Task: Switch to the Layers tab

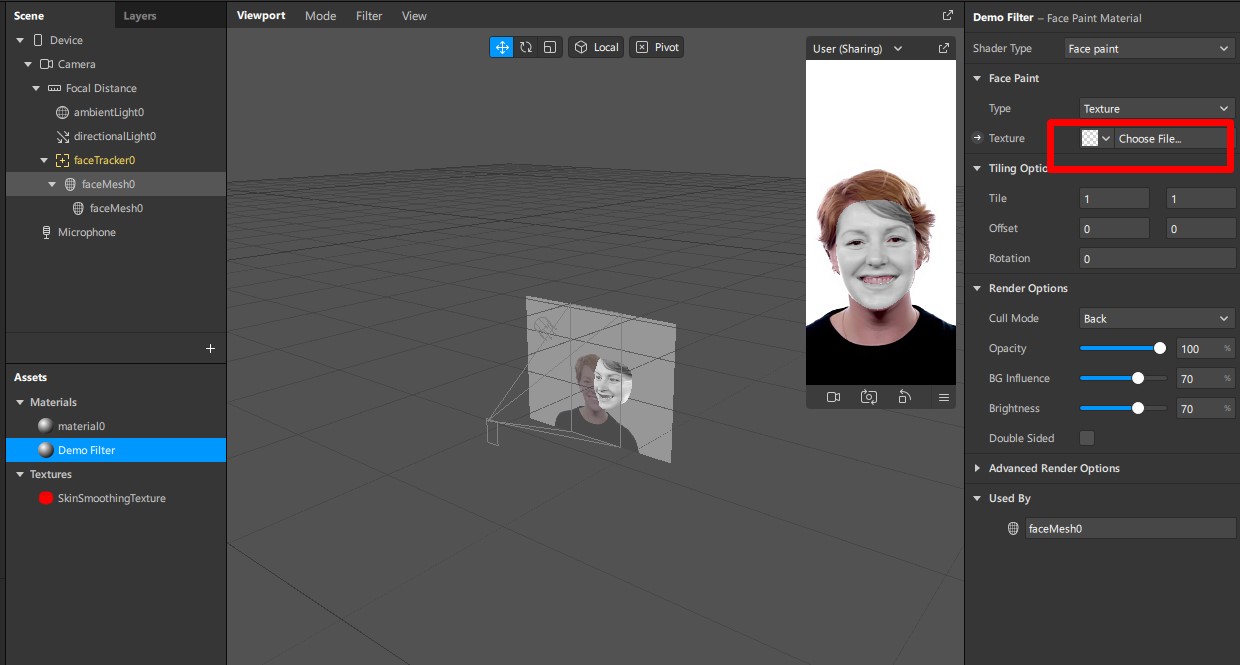Action: point(140,16)
